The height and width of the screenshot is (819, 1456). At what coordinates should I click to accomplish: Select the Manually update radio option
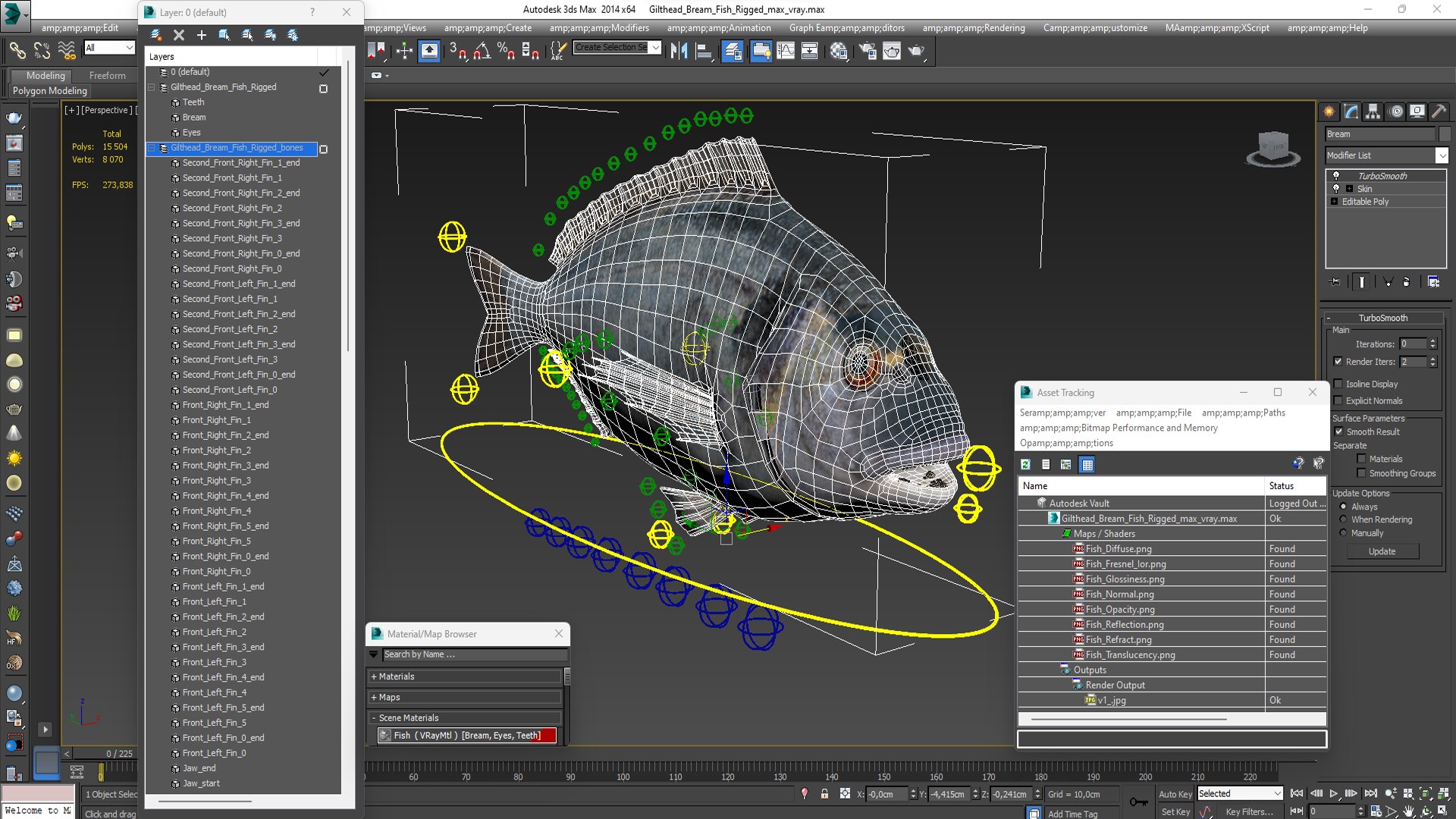pos(1343,533)
